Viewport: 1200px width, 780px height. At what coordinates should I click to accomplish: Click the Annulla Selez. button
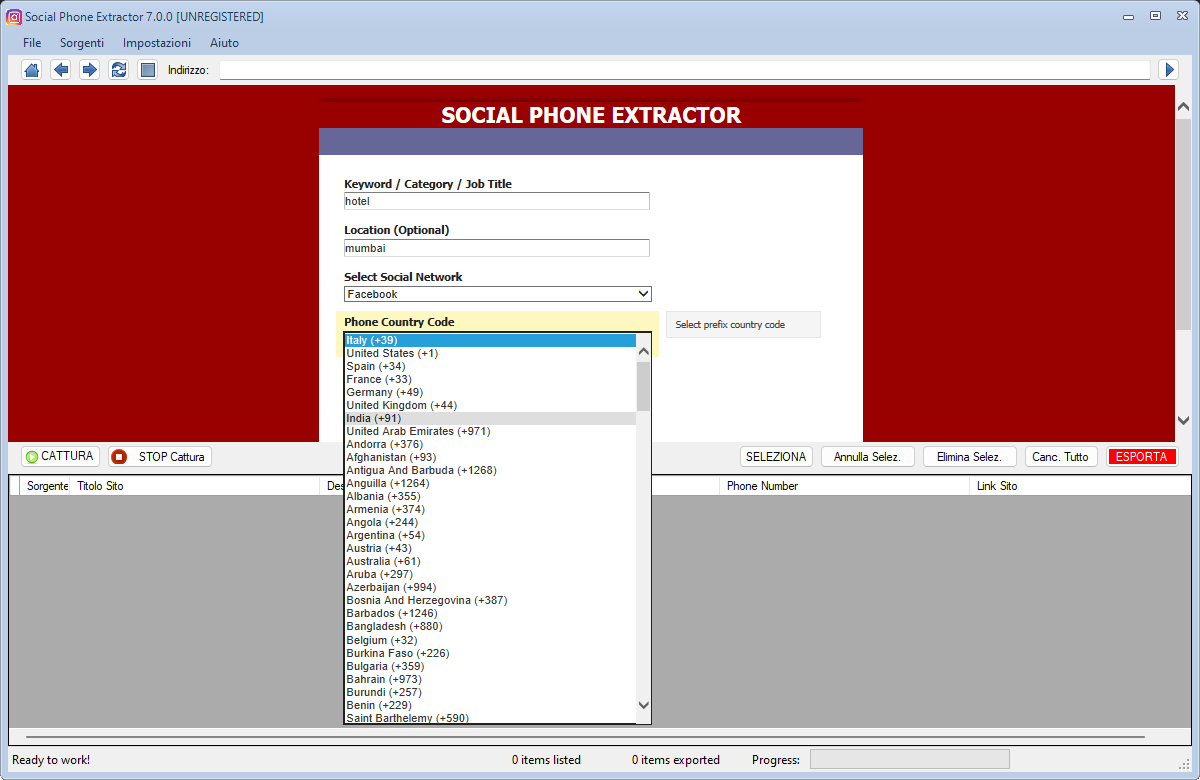tap(868, 457)
